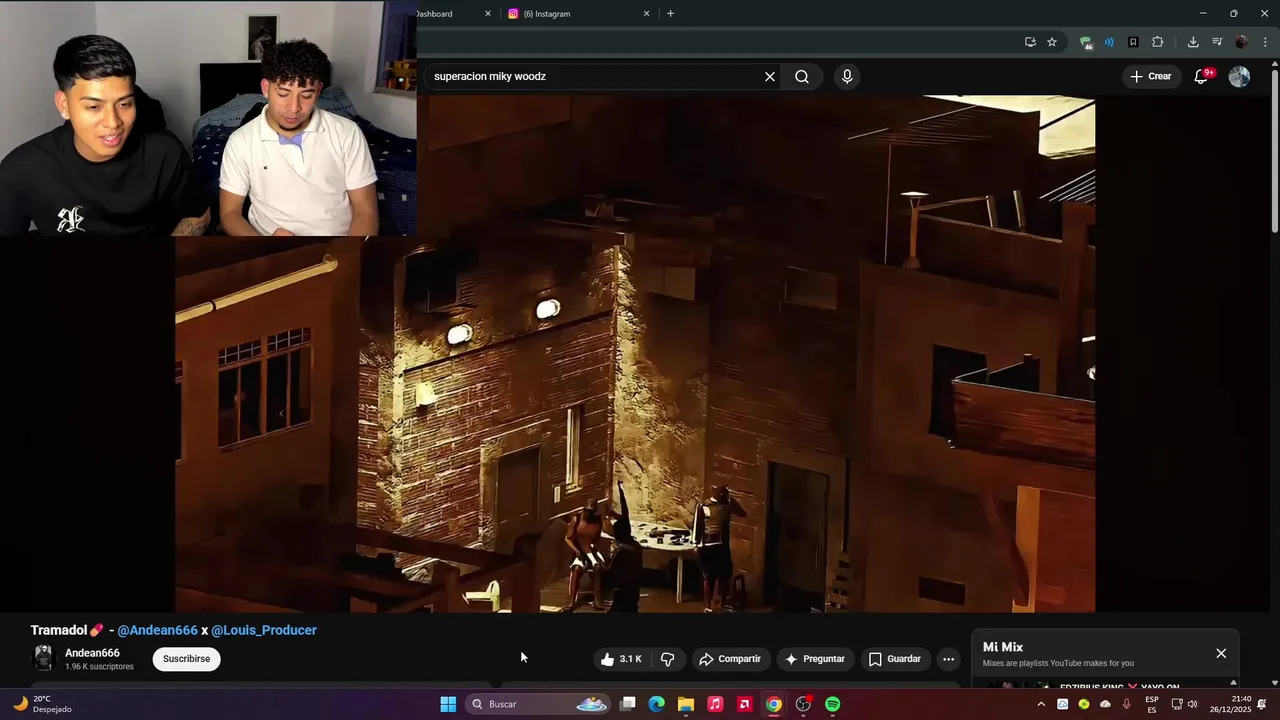Dislike the video
1280x720 pixels.
pos(668,659)
